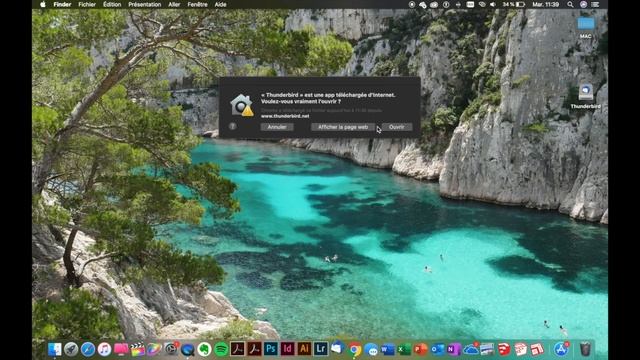Open OneNote from the Dock

tap(454, 349)
